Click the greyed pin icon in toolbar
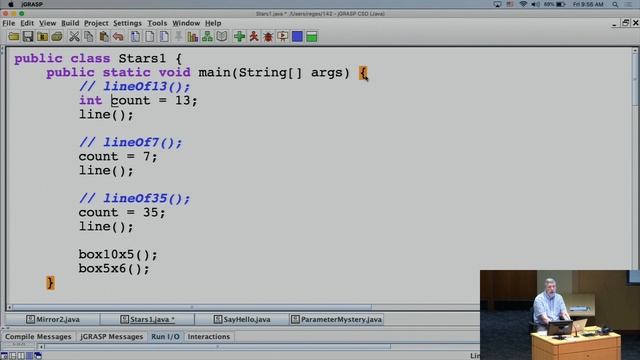This screenshot has width=640, height=360. pos(178,37)
